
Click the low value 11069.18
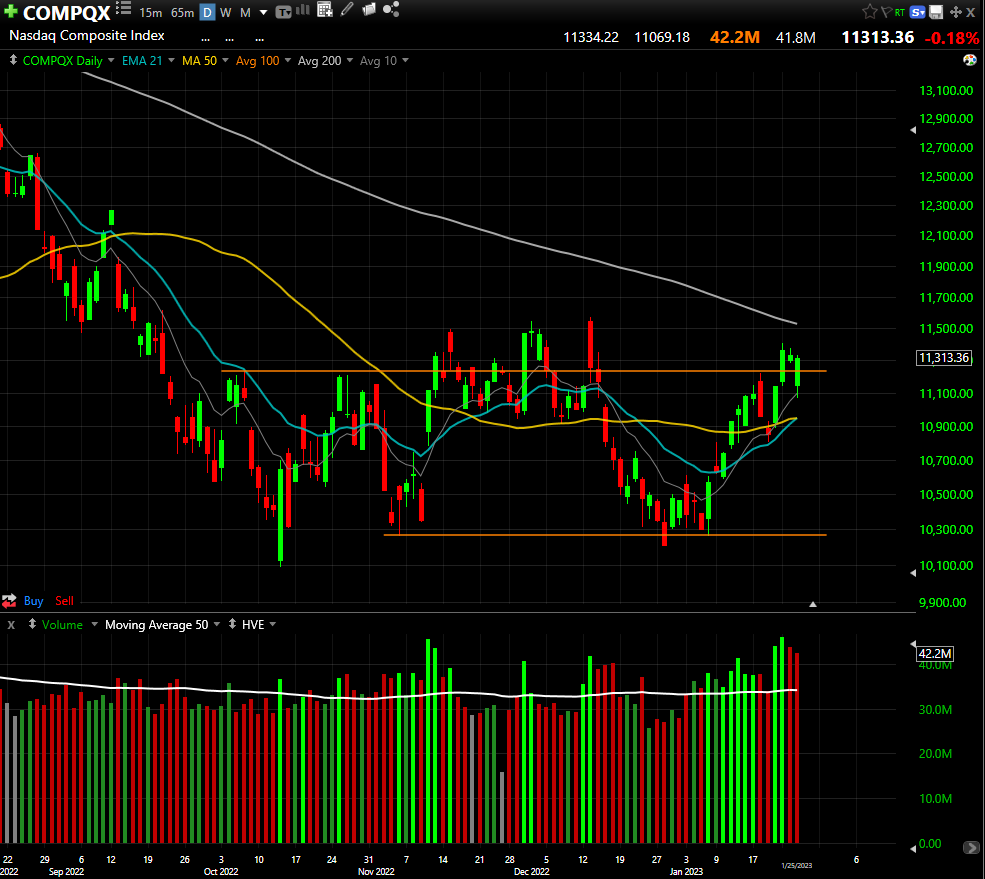click(x=662, y=37)
